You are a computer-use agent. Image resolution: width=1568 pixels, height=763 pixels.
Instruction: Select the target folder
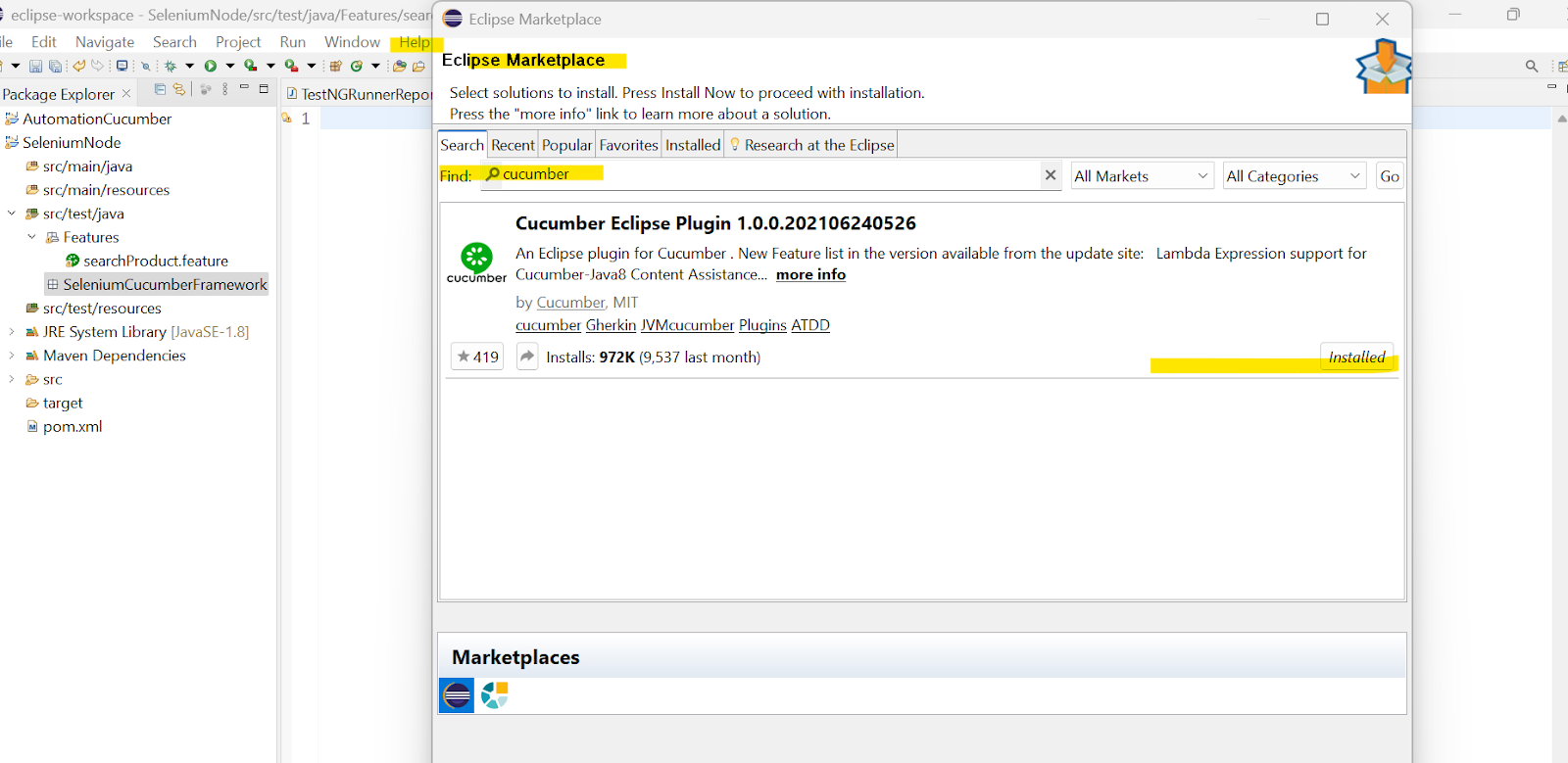click(x=63, y=403)
